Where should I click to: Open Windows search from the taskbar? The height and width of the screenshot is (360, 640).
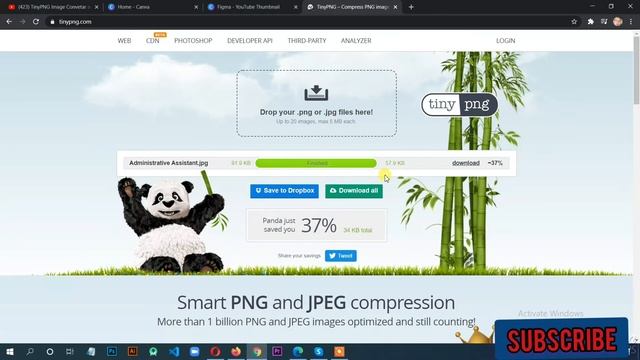click(x=30, y=351)
